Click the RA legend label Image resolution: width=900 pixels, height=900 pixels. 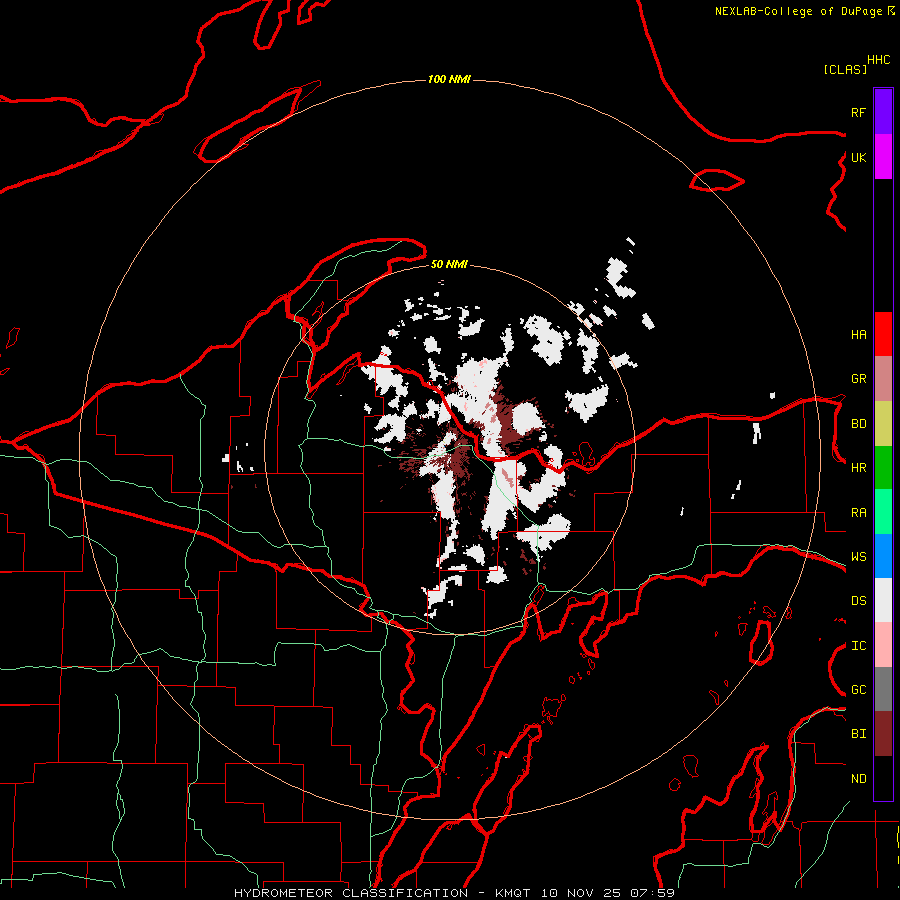[858, 513]
